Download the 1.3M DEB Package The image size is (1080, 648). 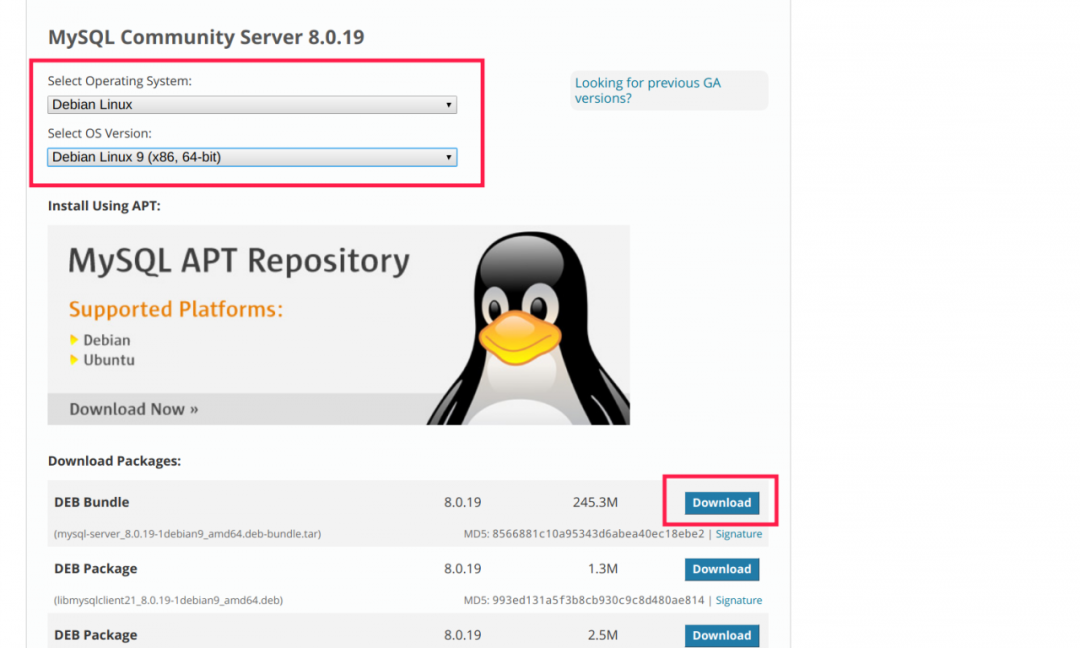[722, 569]
